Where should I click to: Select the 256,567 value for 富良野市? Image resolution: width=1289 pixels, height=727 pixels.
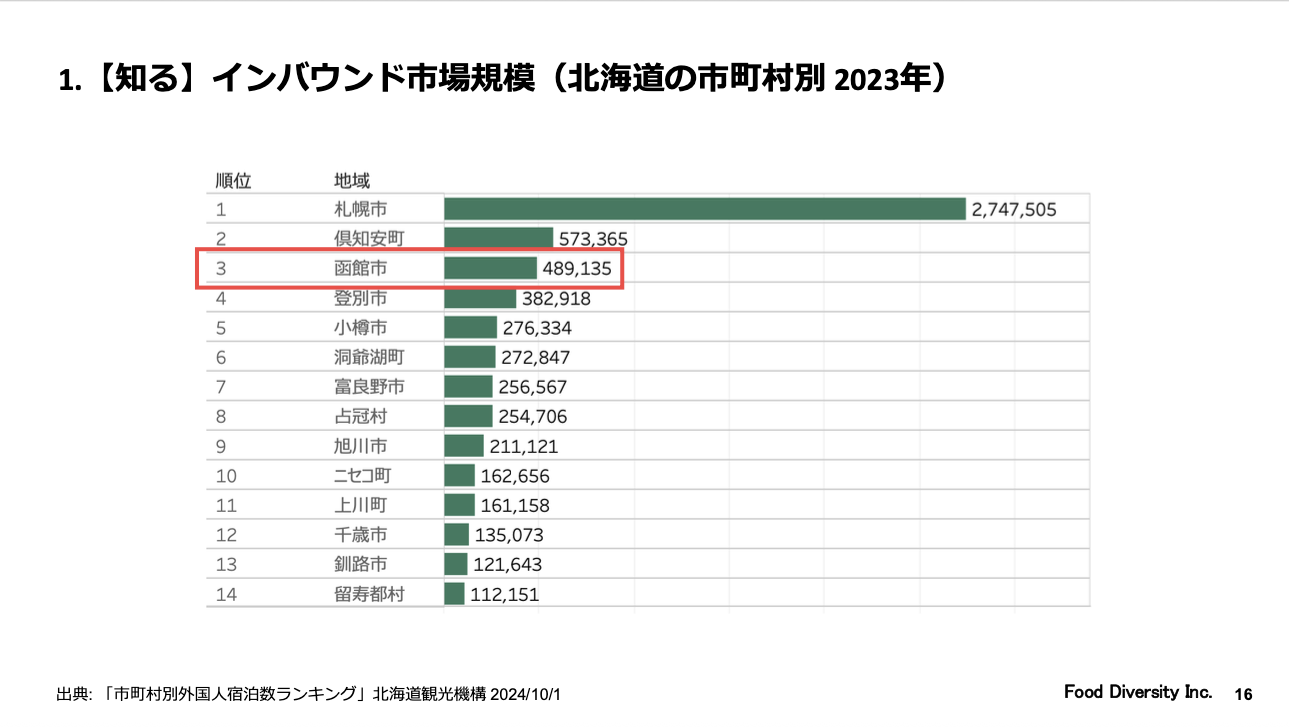click(531, 387)
